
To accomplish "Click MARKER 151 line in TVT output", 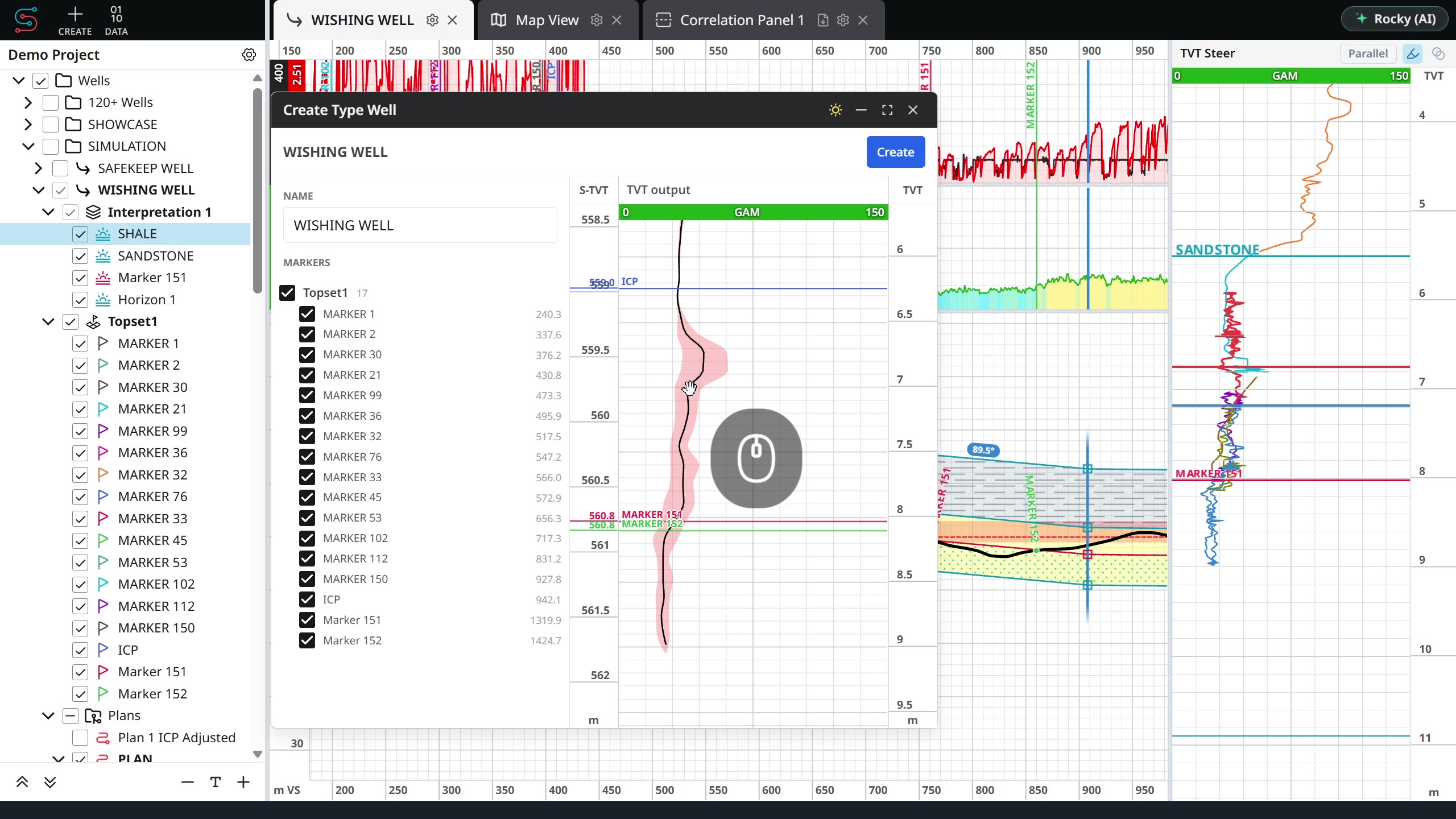I will 753,521.
